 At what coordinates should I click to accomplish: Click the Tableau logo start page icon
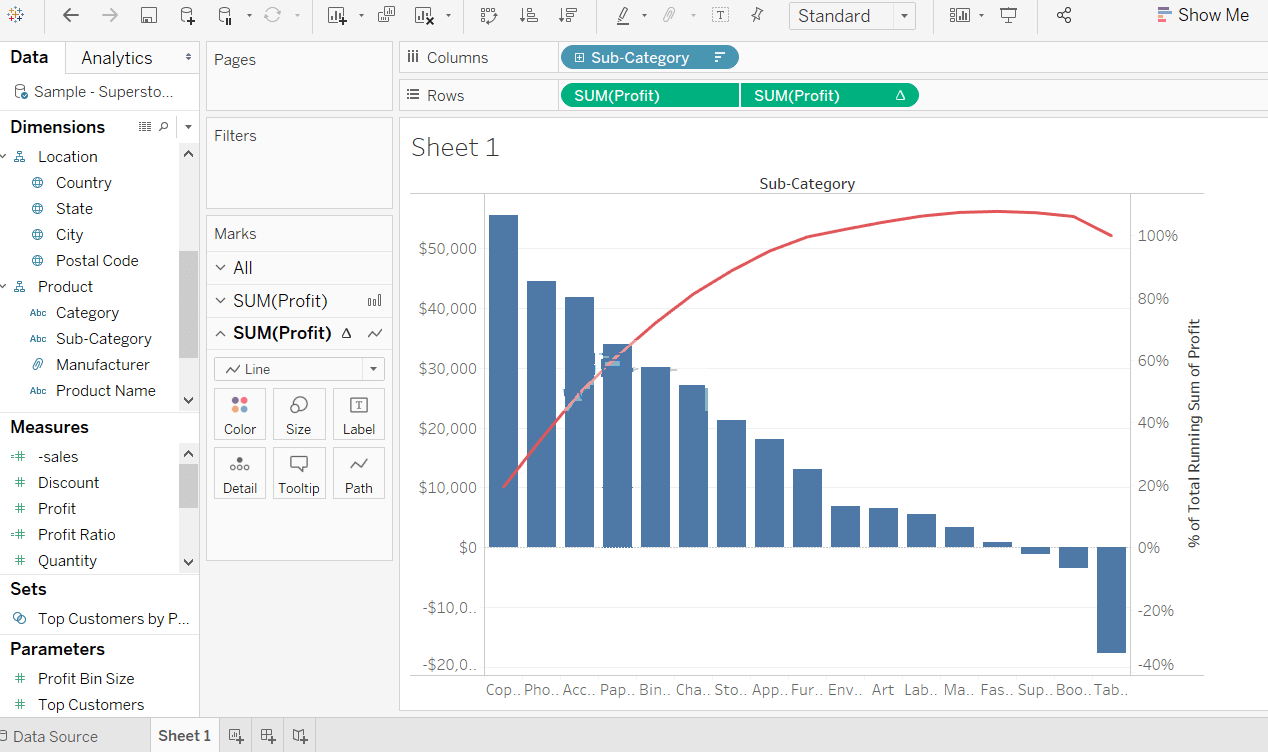[16, 15]
